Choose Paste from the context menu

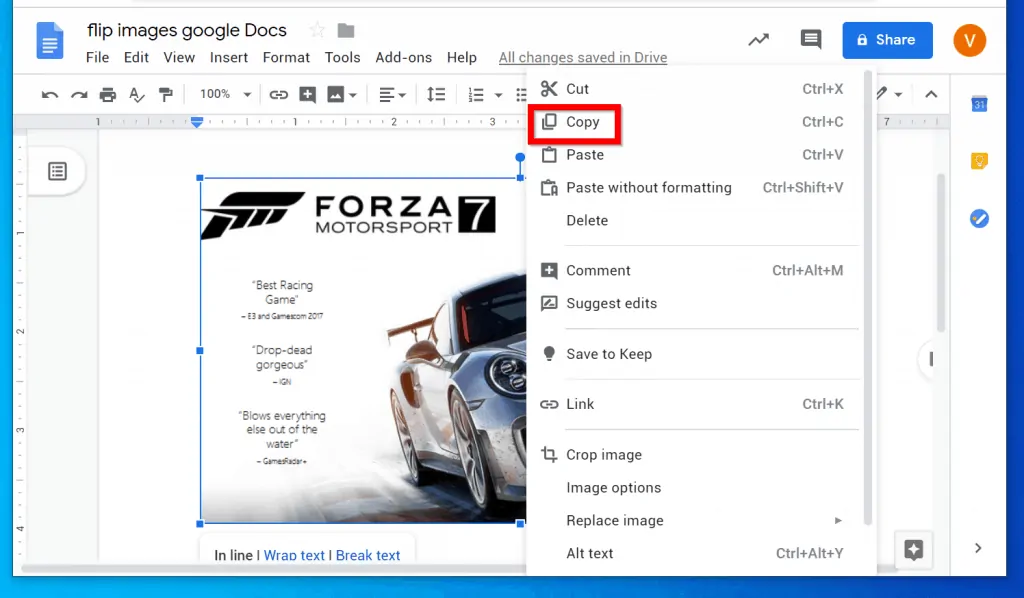(695, 155)
